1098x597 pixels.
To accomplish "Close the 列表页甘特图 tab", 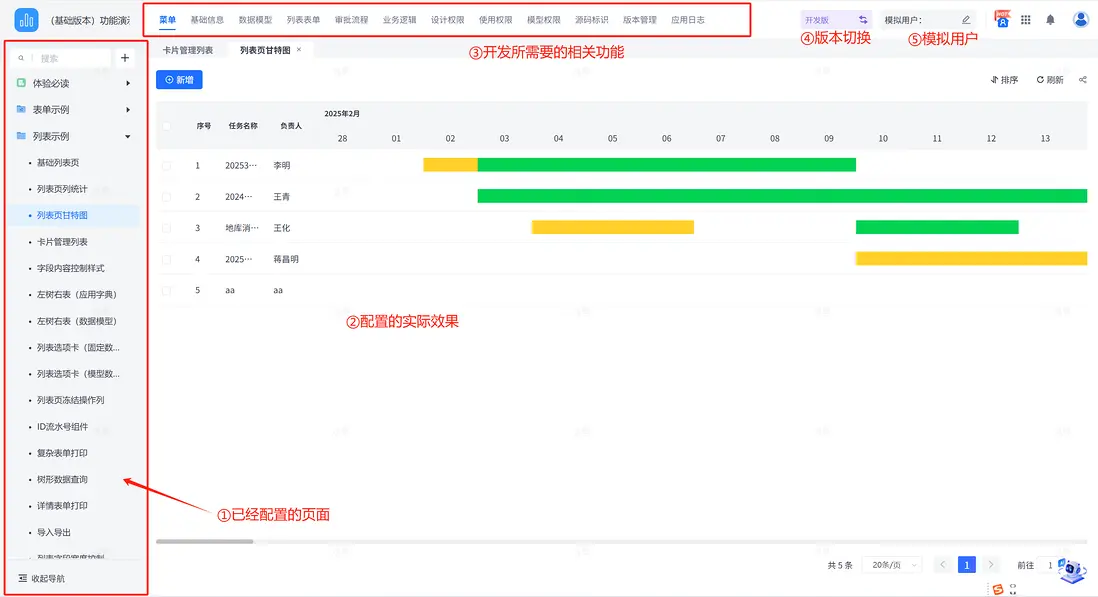I will 299,50.
